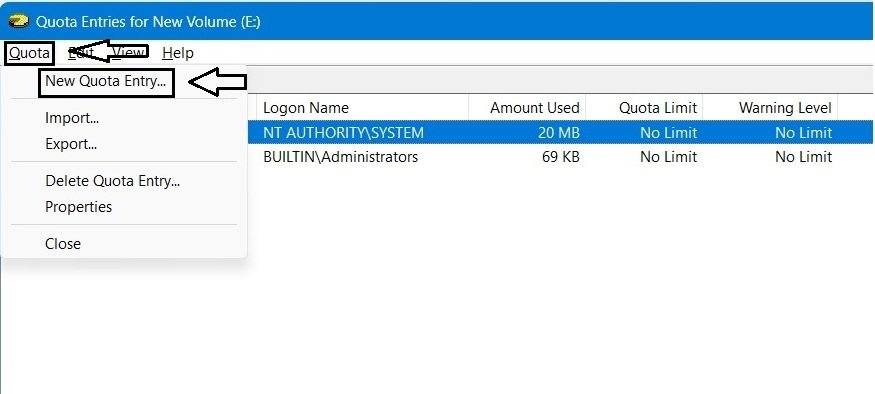Viewport: 875px width, 394px height.
Task: Select Import from Quota menu
Action: click(72, 118)
